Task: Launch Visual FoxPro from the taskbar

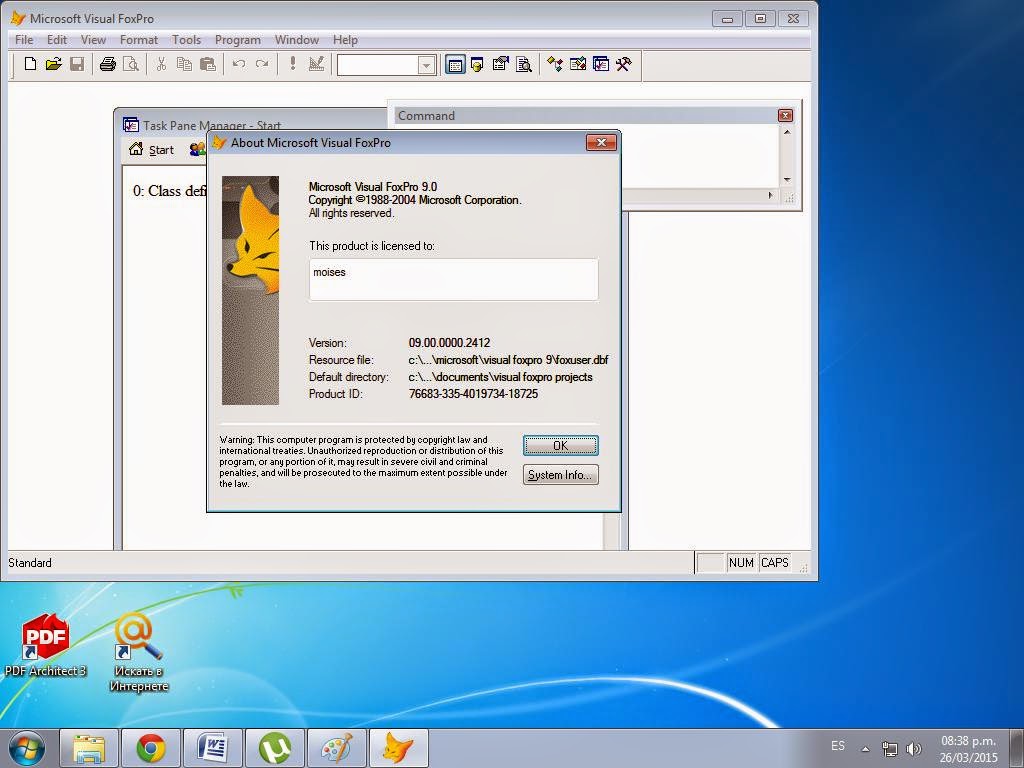Action: [x=398, y=747]
